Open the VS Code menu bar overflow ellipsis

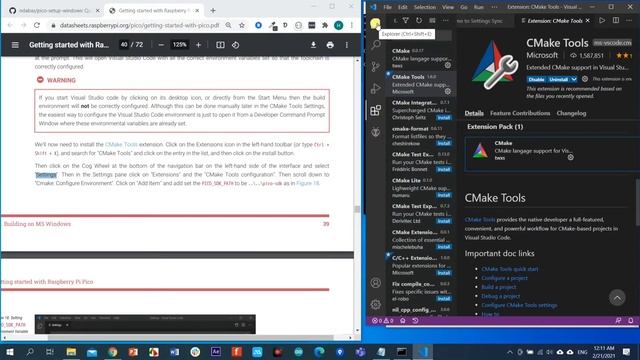coord(494,7)
